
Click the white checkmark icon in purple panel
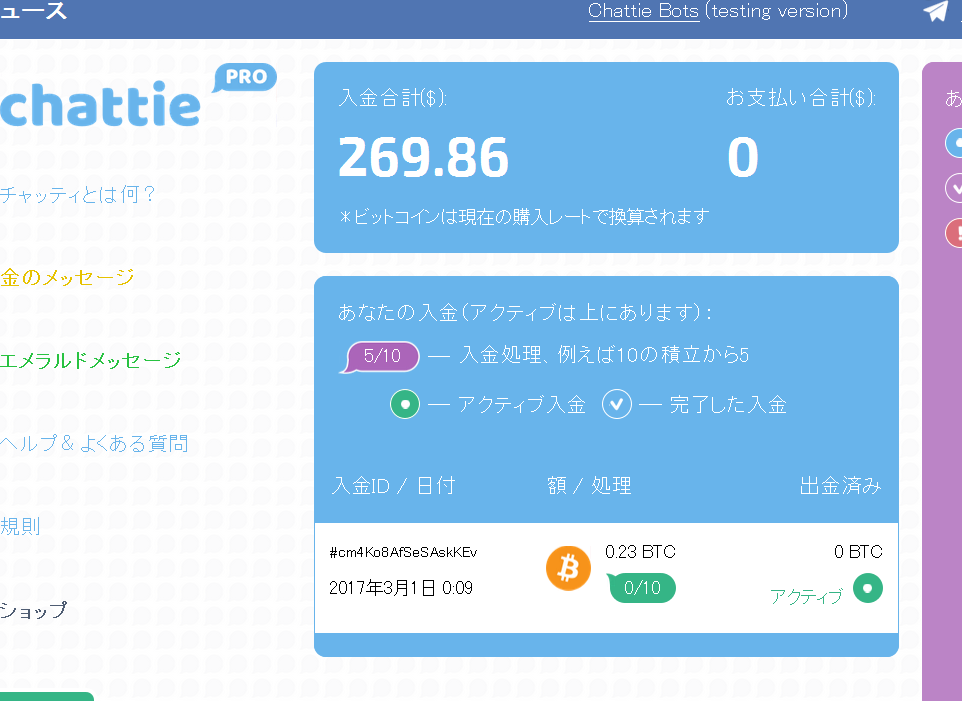tap(954, 187)
